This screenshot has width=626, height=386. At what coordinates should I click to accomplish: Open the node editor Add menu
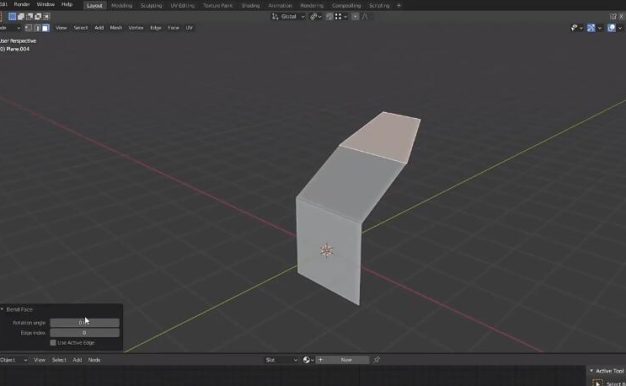(x=77, y=360)
